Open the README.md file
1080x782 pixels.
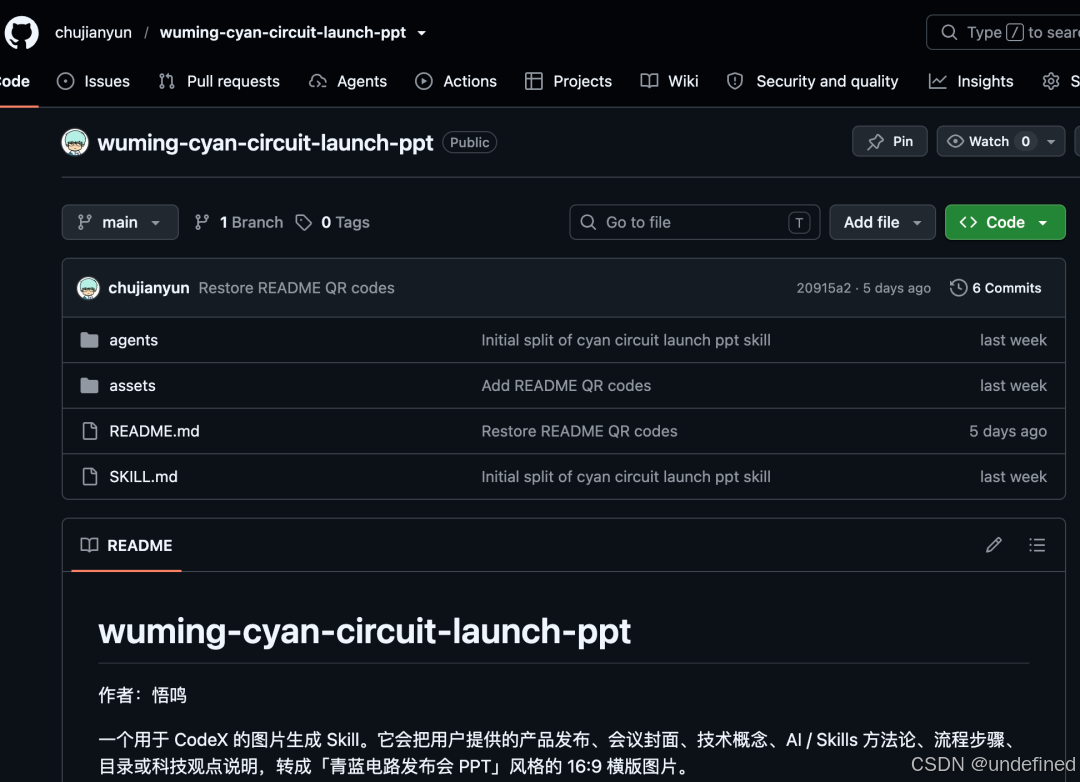pyautogui.click(x=154, y=431)
